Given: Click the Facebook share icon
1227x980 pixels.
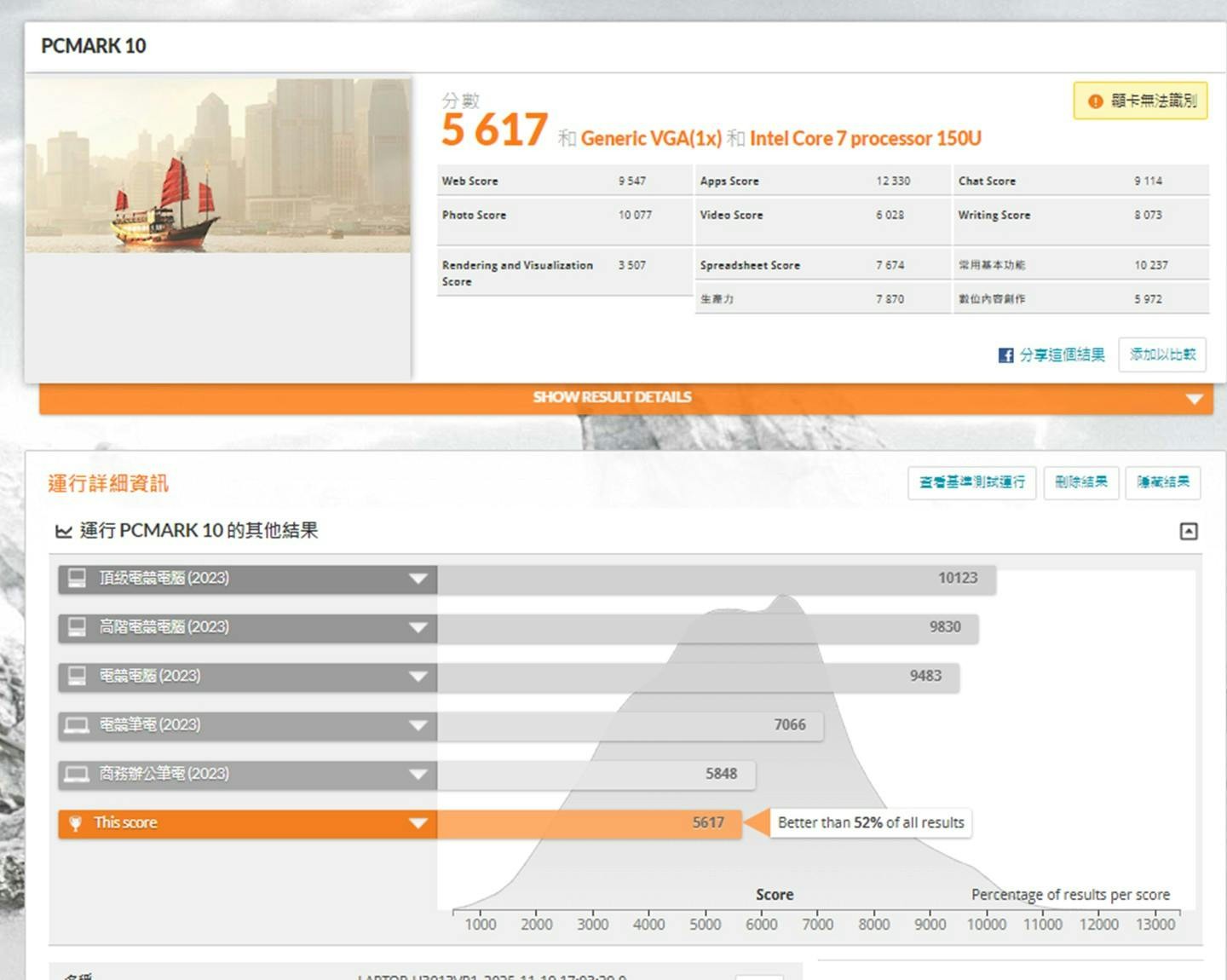Looking at the screenshot, I should tap(1005, 355).
